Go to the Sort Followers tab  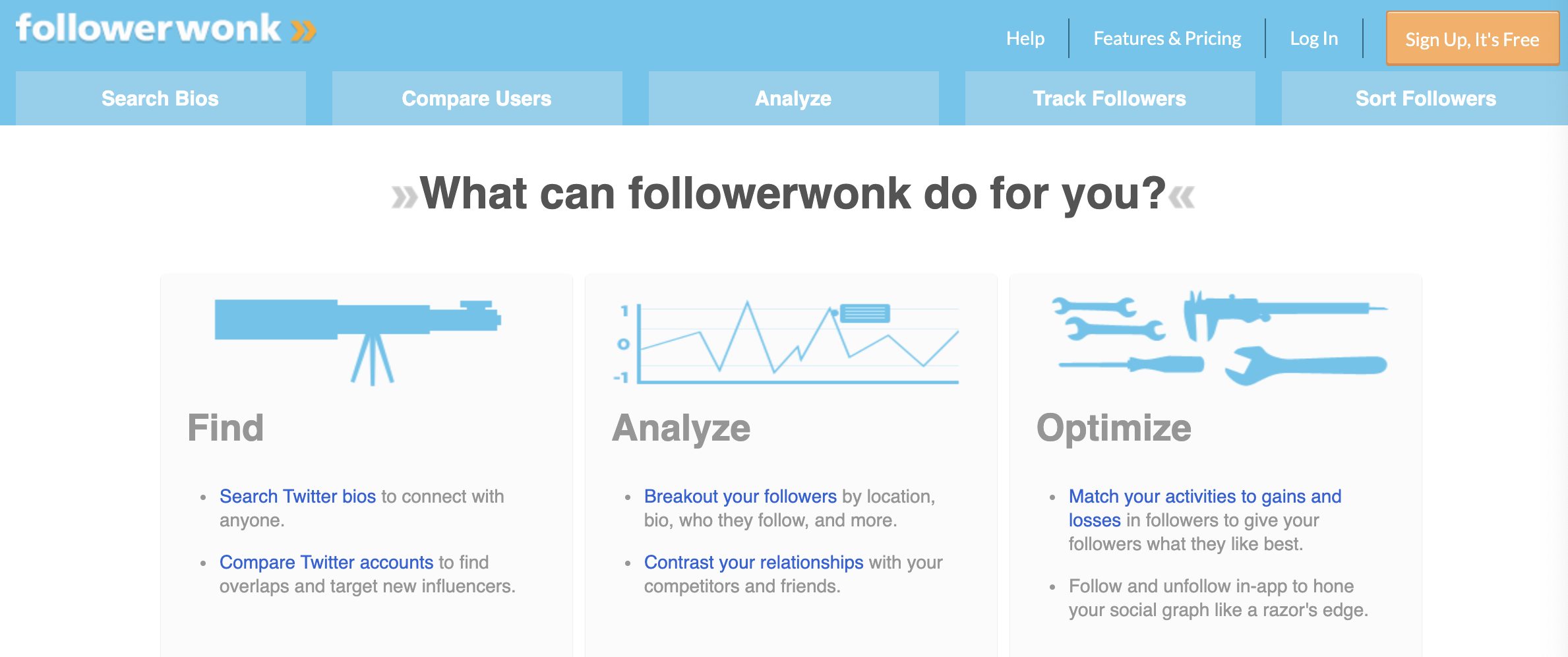click(x=1425, y=98)
